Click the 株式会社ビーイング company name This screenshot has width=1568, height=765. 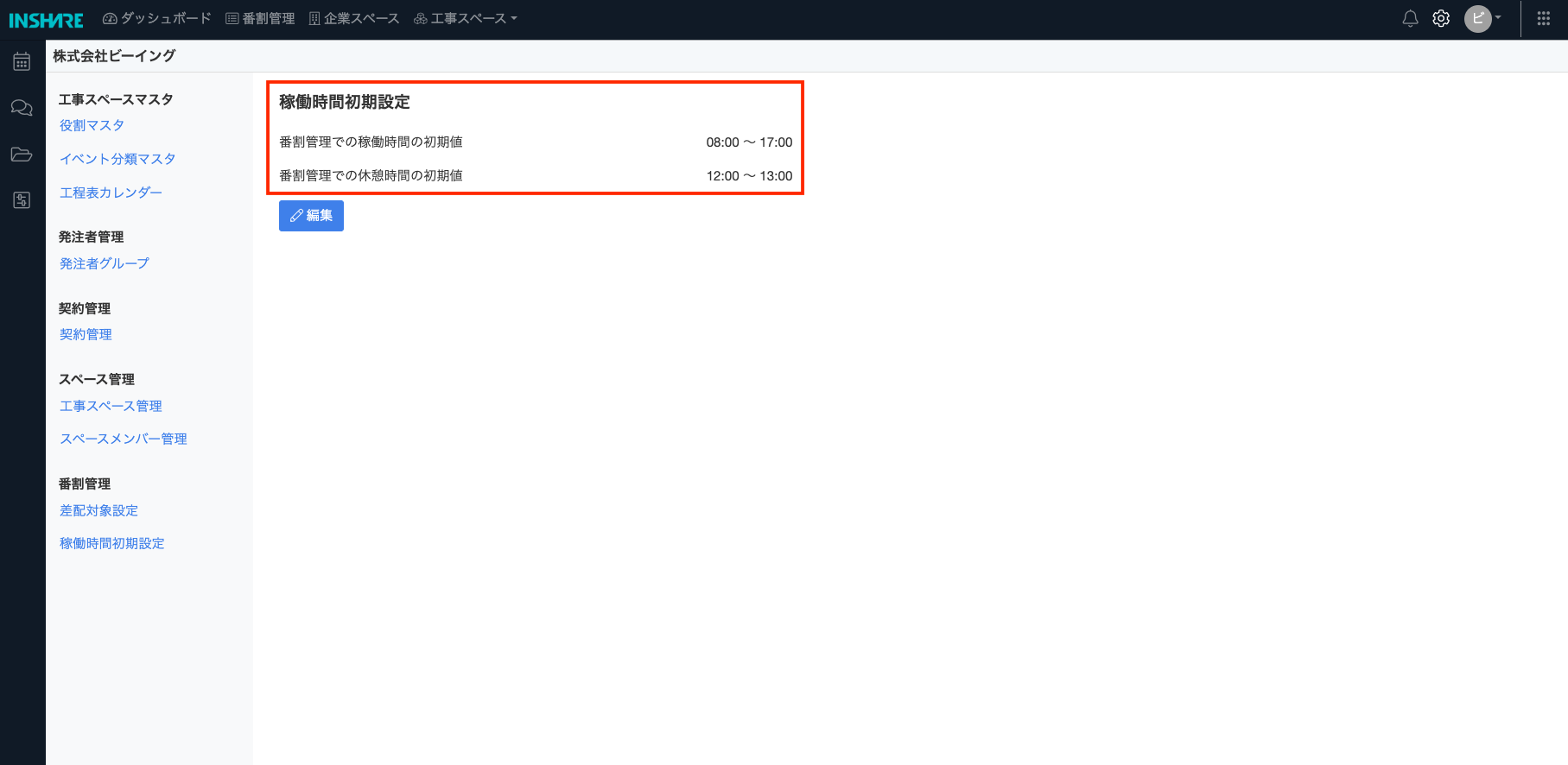[x=114, y=55]
